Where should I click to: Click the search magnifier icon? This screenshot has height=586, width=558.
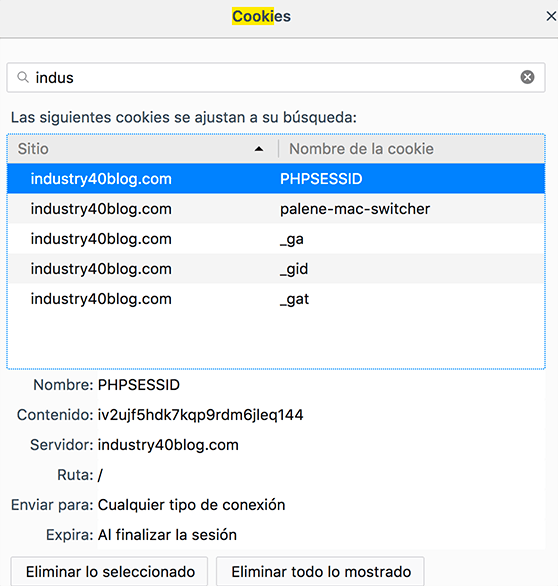23,77
